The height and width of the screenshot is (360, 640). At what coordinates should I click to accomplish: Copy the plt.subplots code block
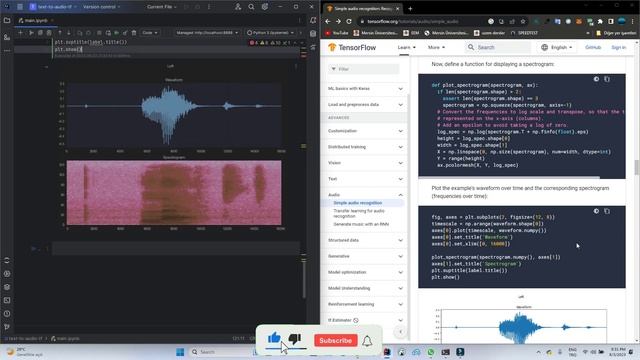(607, 211)
